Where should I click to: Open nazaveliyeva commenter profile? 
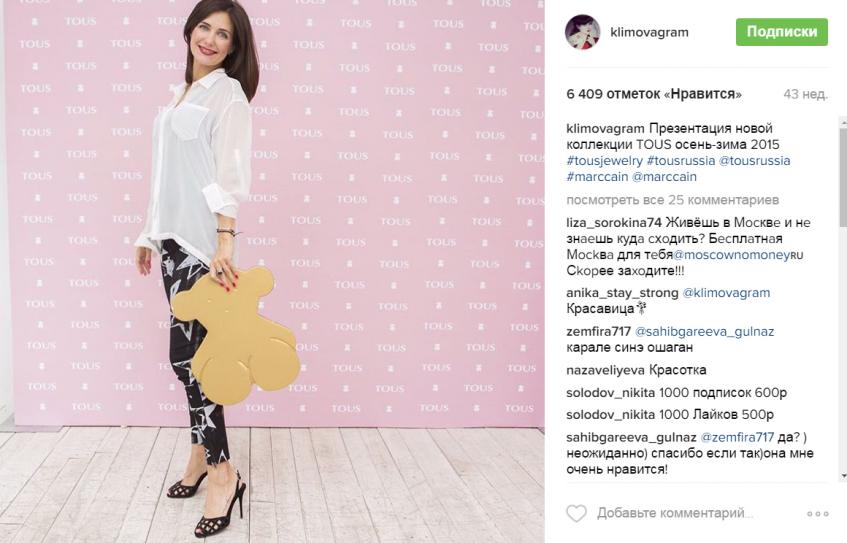click(606, 370)
